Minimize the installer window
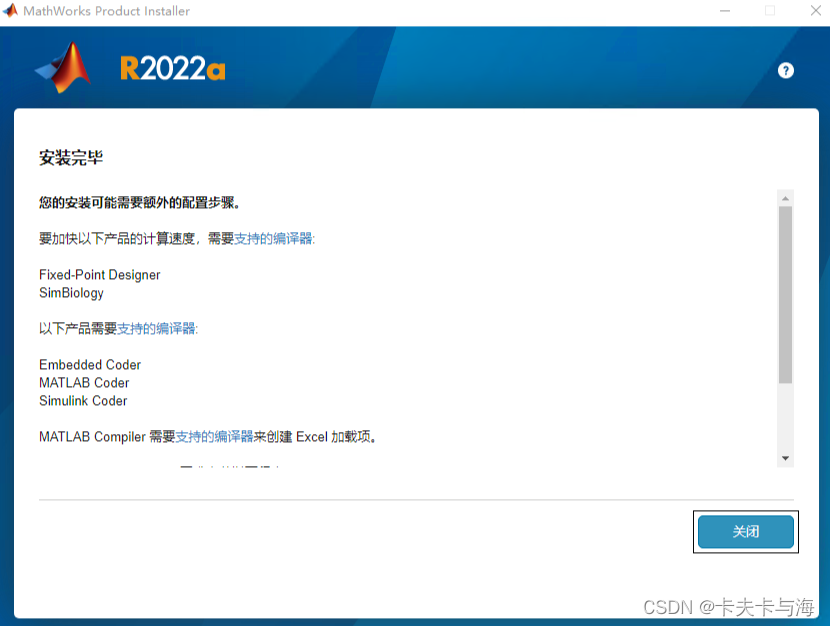830x626 pixels. point(725,11)
